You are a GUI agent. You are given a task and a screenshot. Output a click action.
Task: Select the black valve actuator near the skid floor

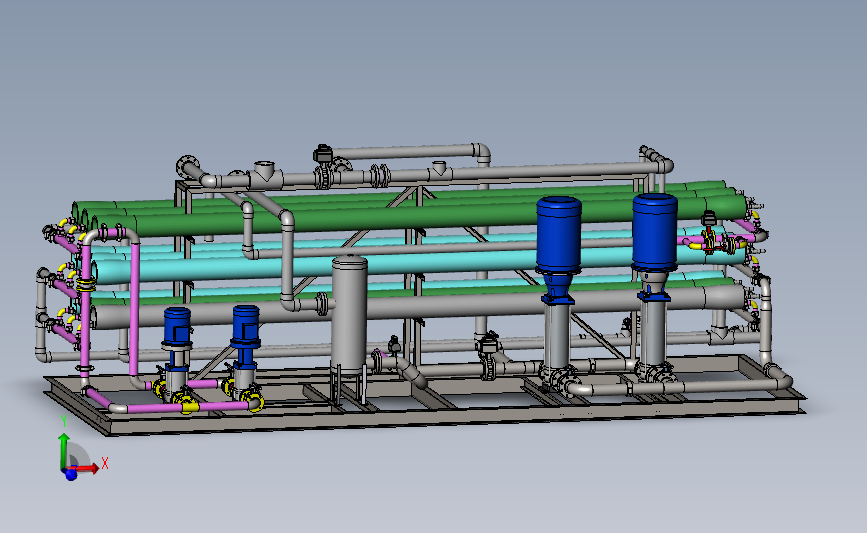(489, 343)
